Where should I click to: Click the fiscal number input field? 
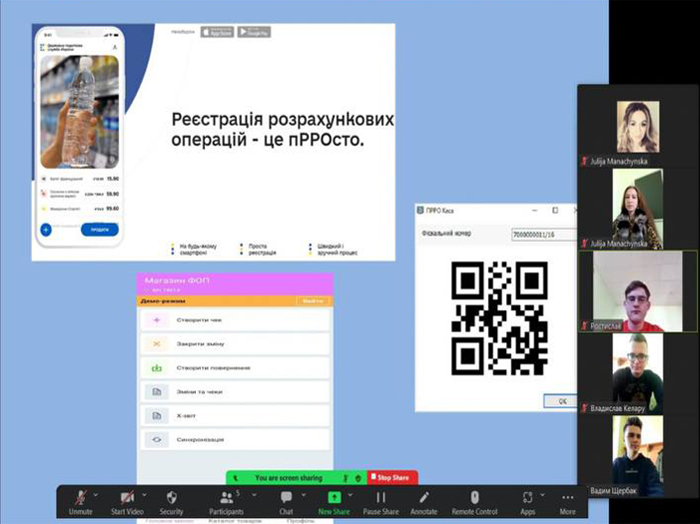click(x=544, y=234)
